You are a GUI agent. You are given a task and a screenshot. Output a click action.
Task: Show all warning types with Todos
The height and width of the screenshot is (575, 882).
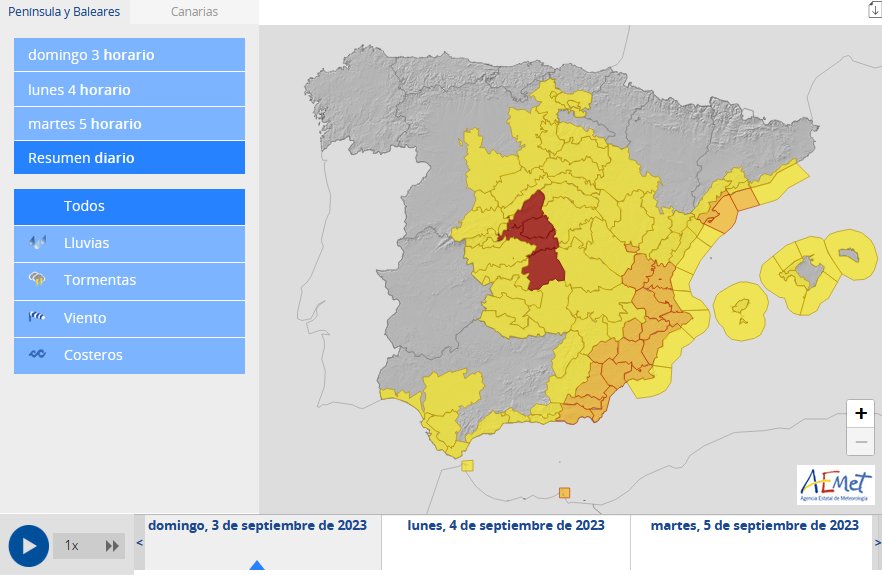129,206
